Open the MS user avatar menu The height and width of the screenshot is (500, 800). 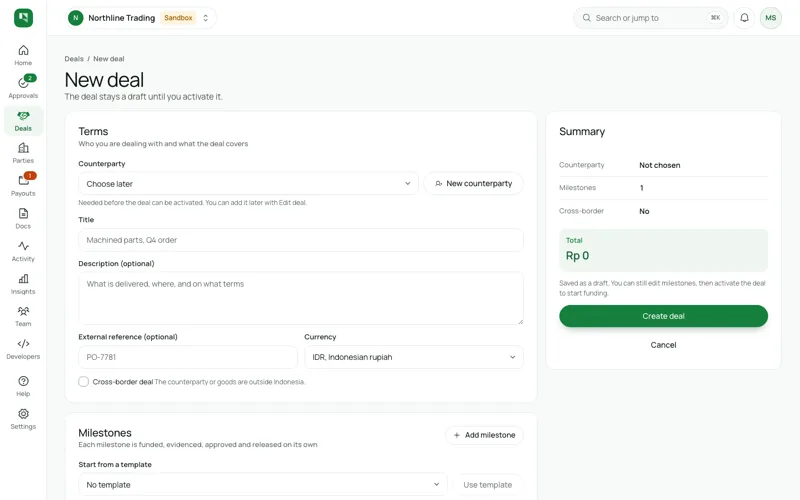point(770,18)
